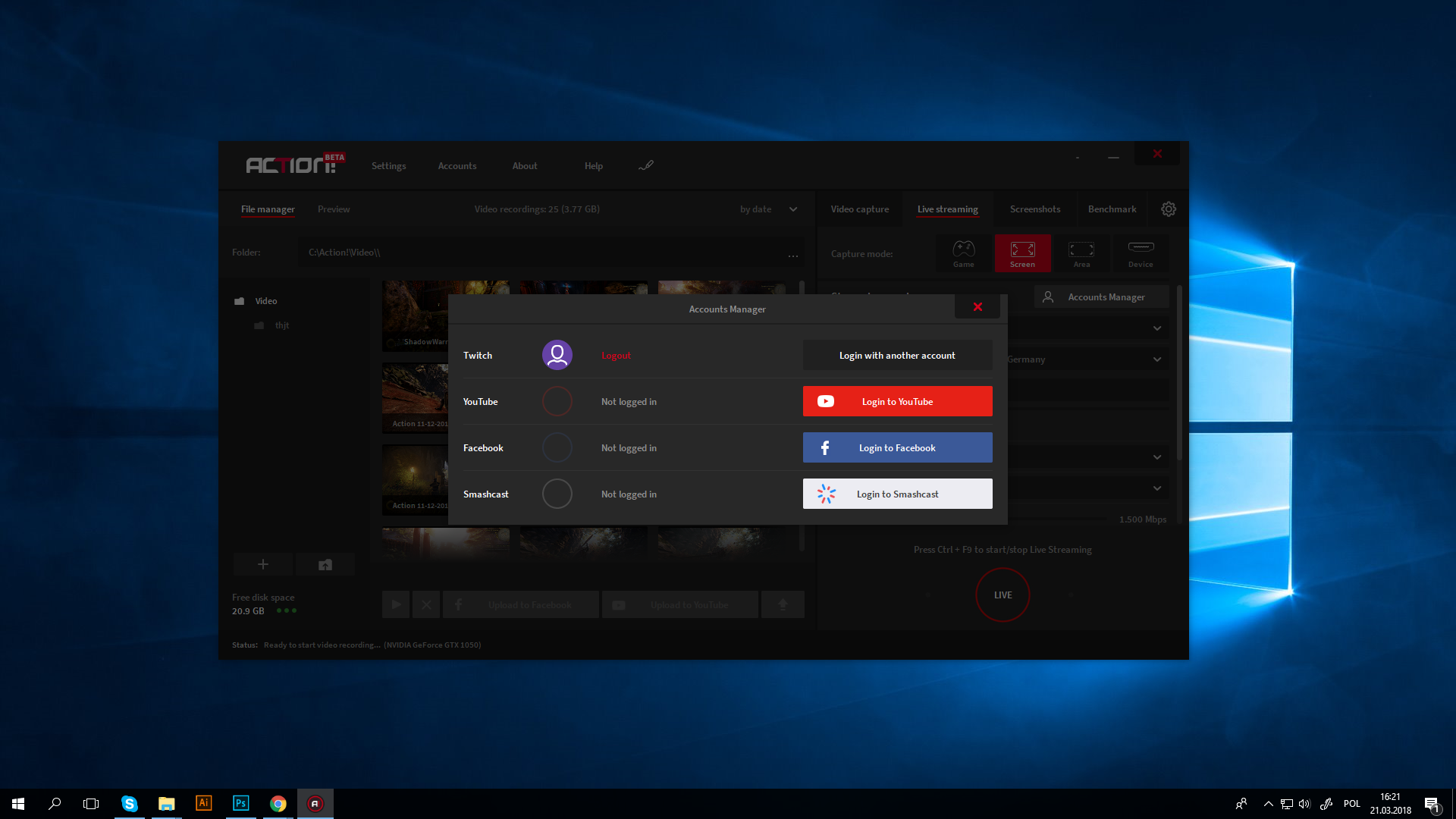Image resolution: width=1456 pixels, height=819 pixels.
Task: Click the Action! app taskbar icon
Action: coord(315,804)
